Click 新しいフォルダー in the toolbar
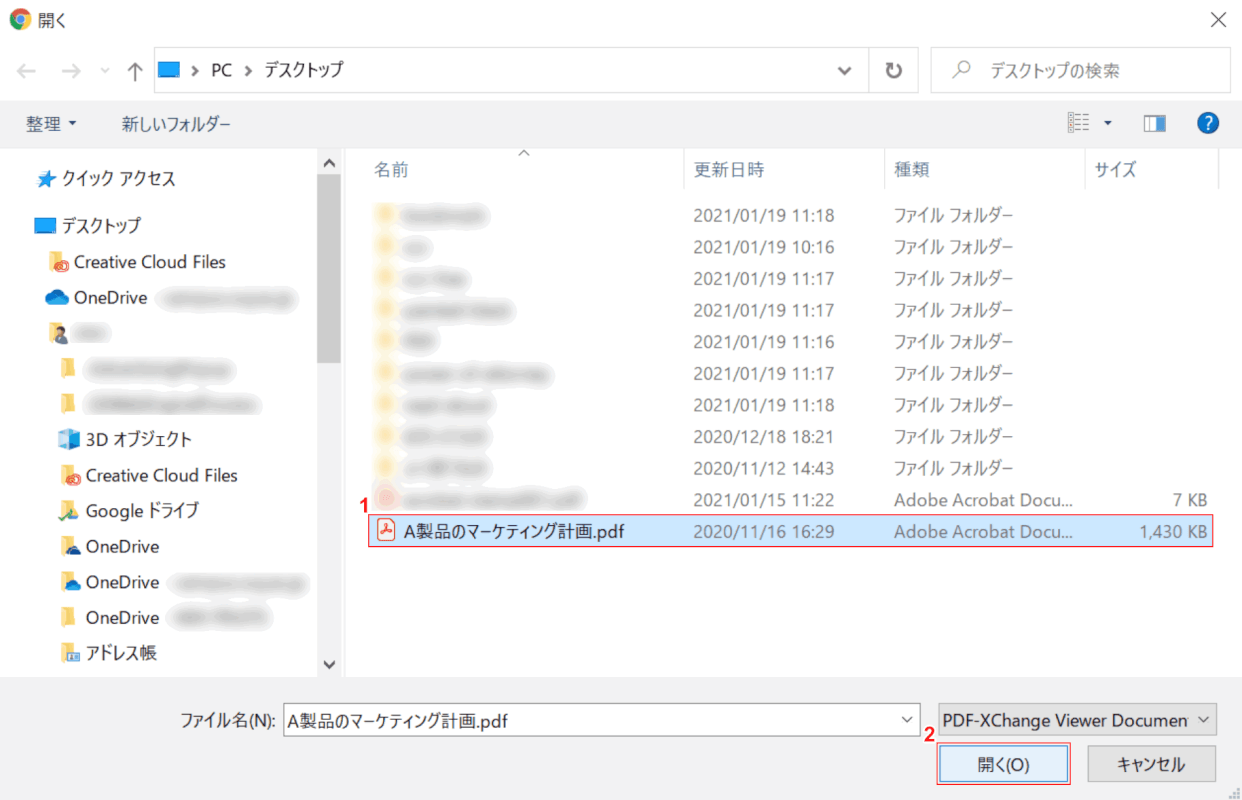 coord(176,124)
